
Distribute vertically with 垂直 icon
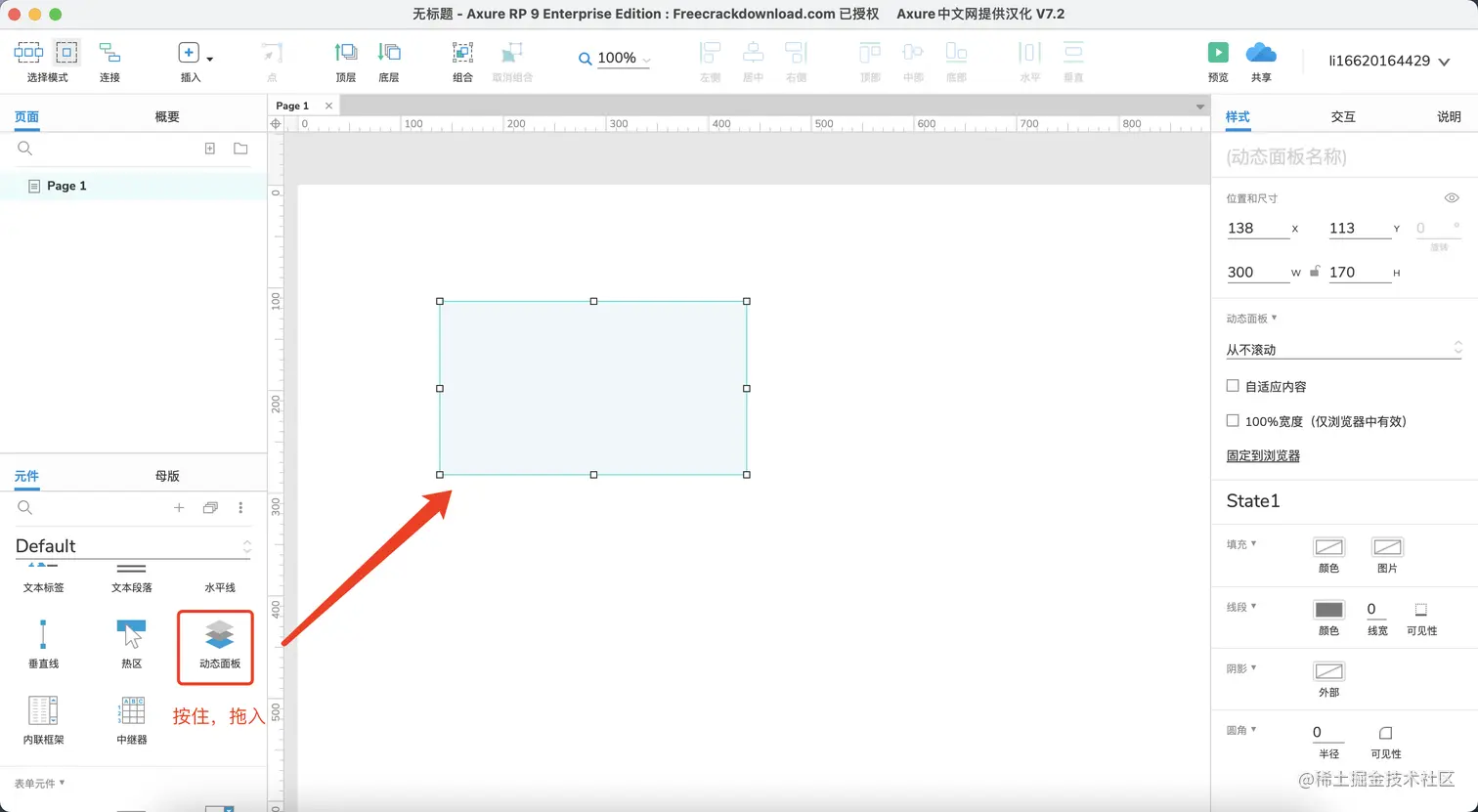point(1073,53)
